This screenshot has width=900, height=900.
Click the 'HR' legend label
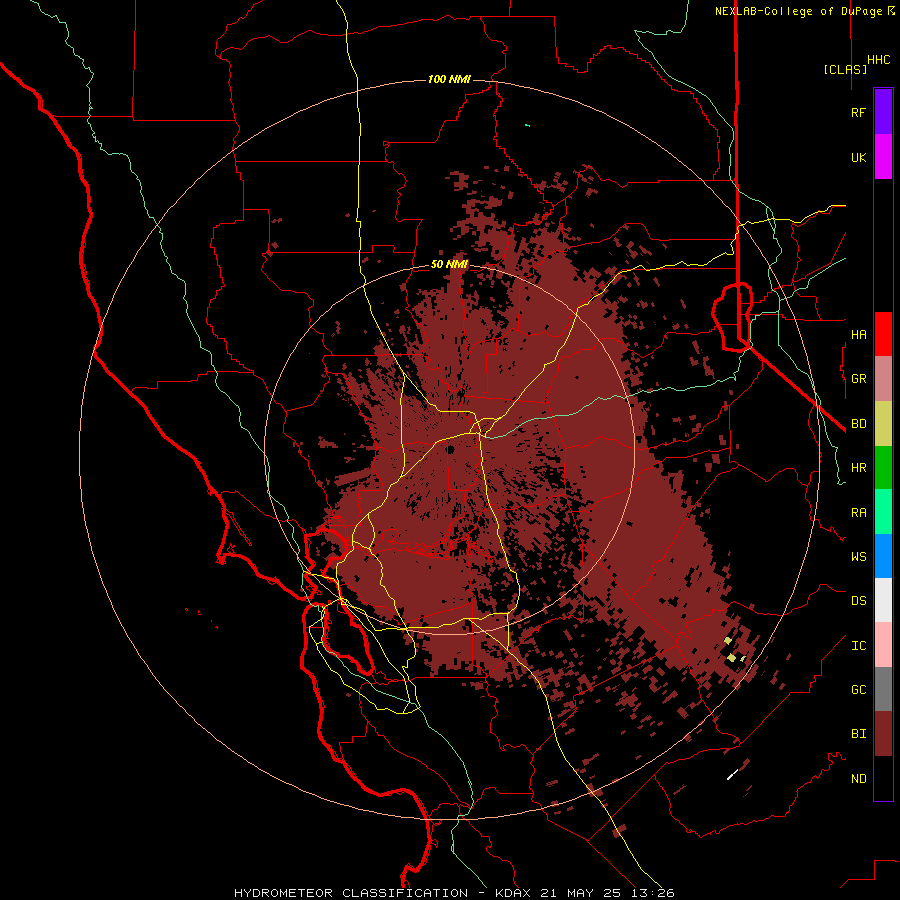coord(858,468)
